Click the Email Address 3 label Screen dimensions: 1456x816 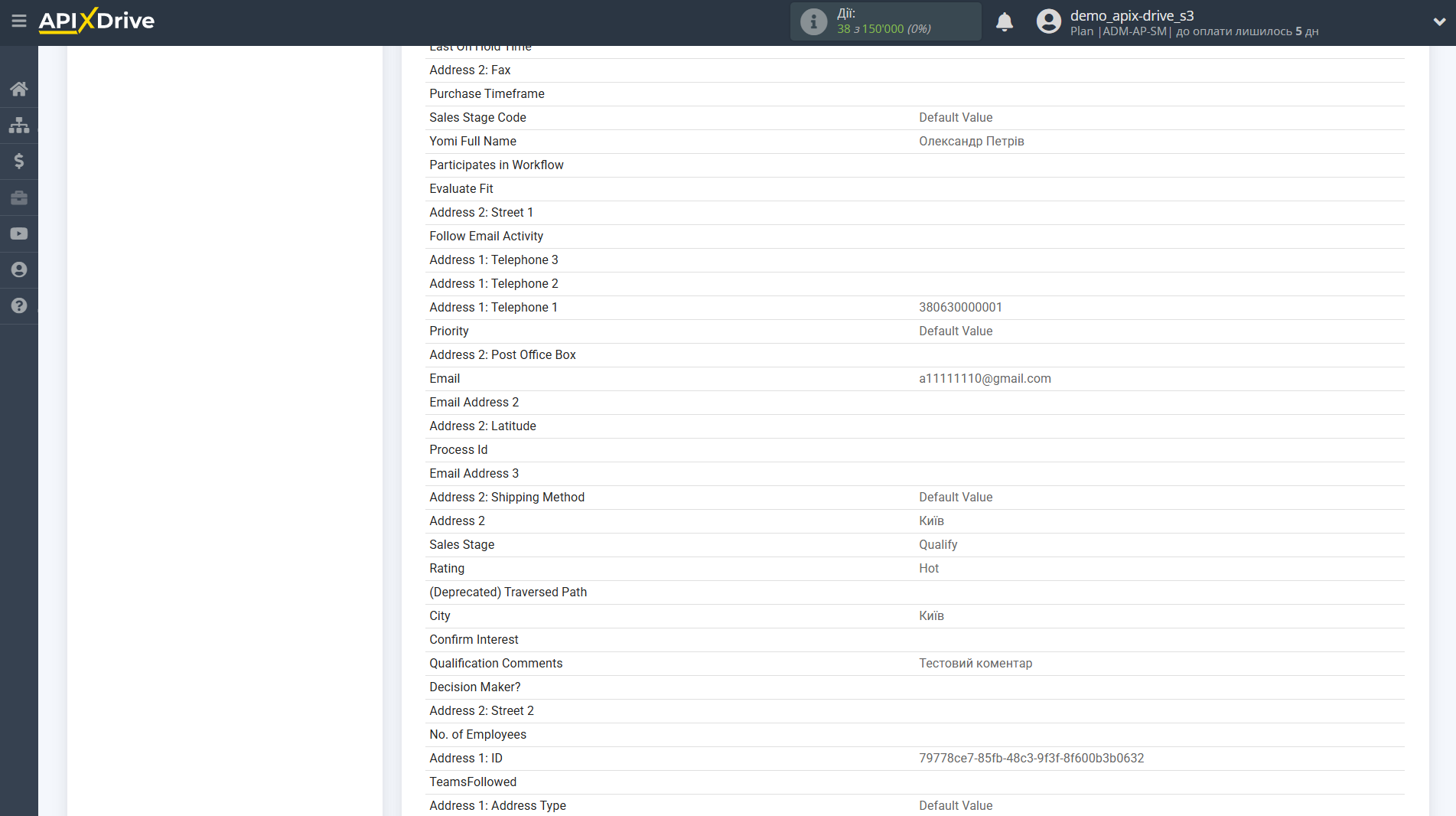(474, 473)
